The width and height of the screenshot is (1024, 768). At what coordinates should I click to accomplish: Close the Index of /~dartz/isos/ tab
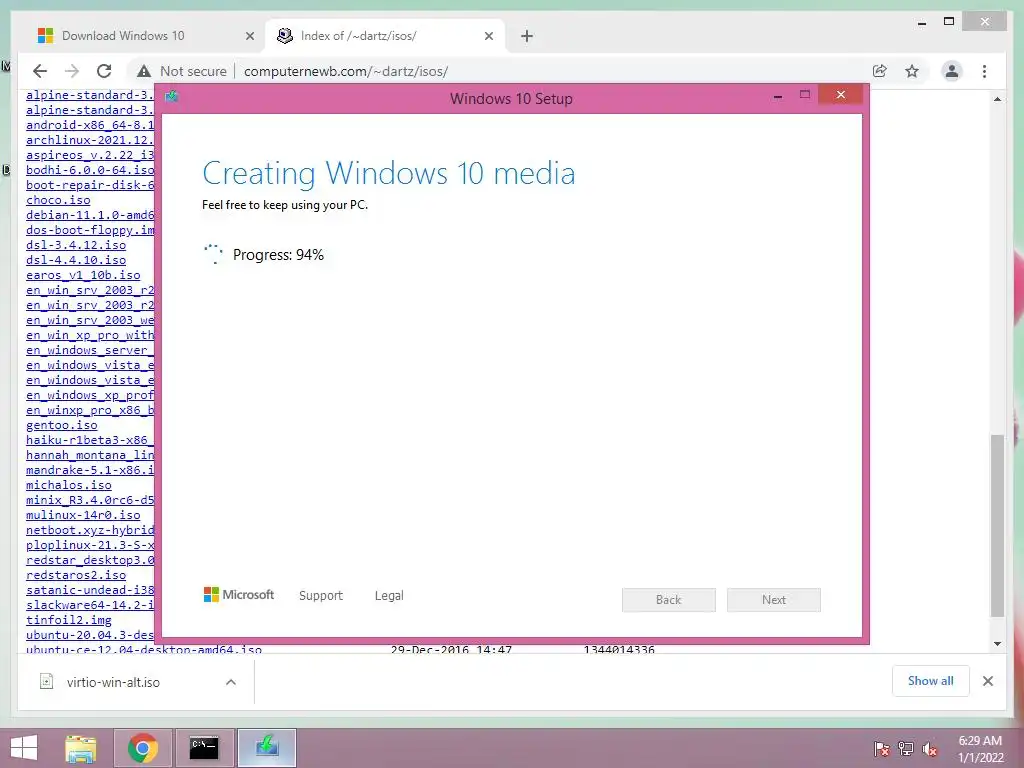[488, 36]
